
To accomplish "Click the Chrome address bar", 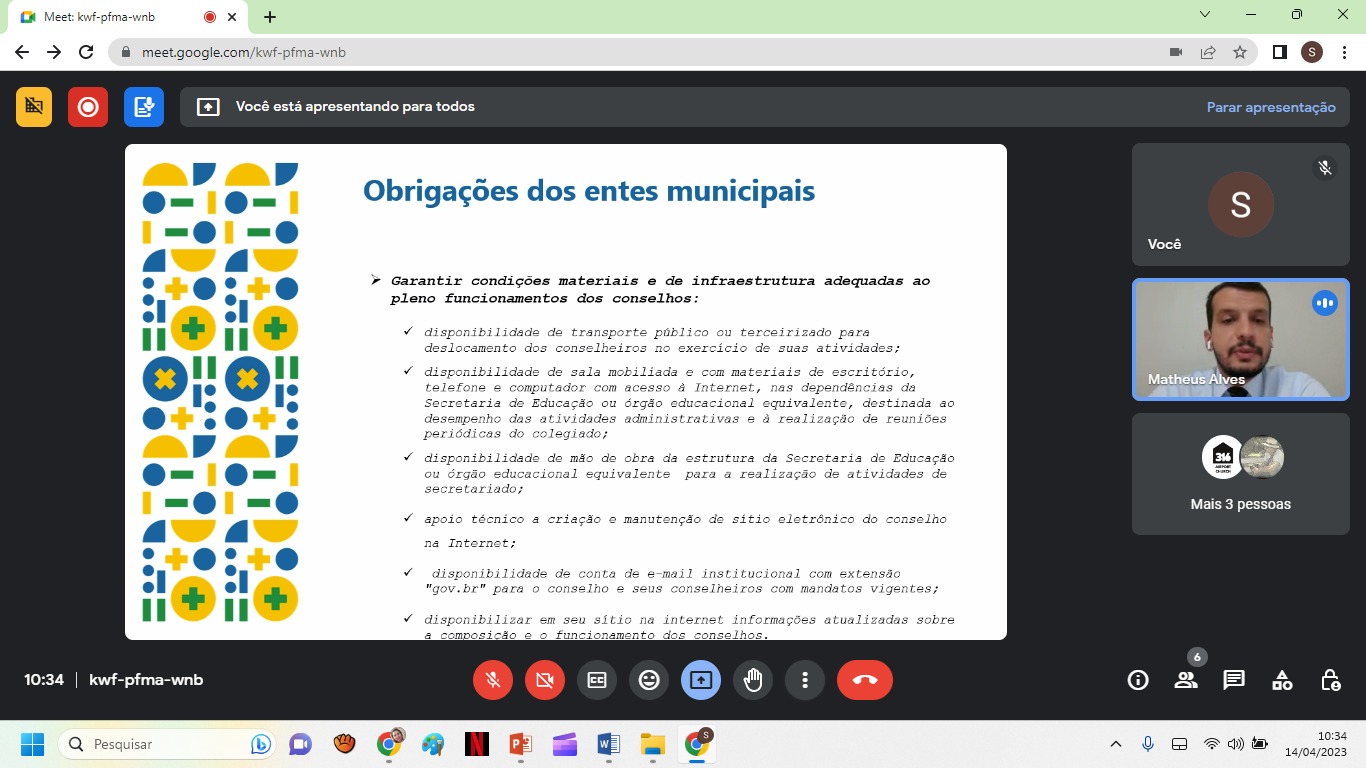I will (x=640, y=52).
